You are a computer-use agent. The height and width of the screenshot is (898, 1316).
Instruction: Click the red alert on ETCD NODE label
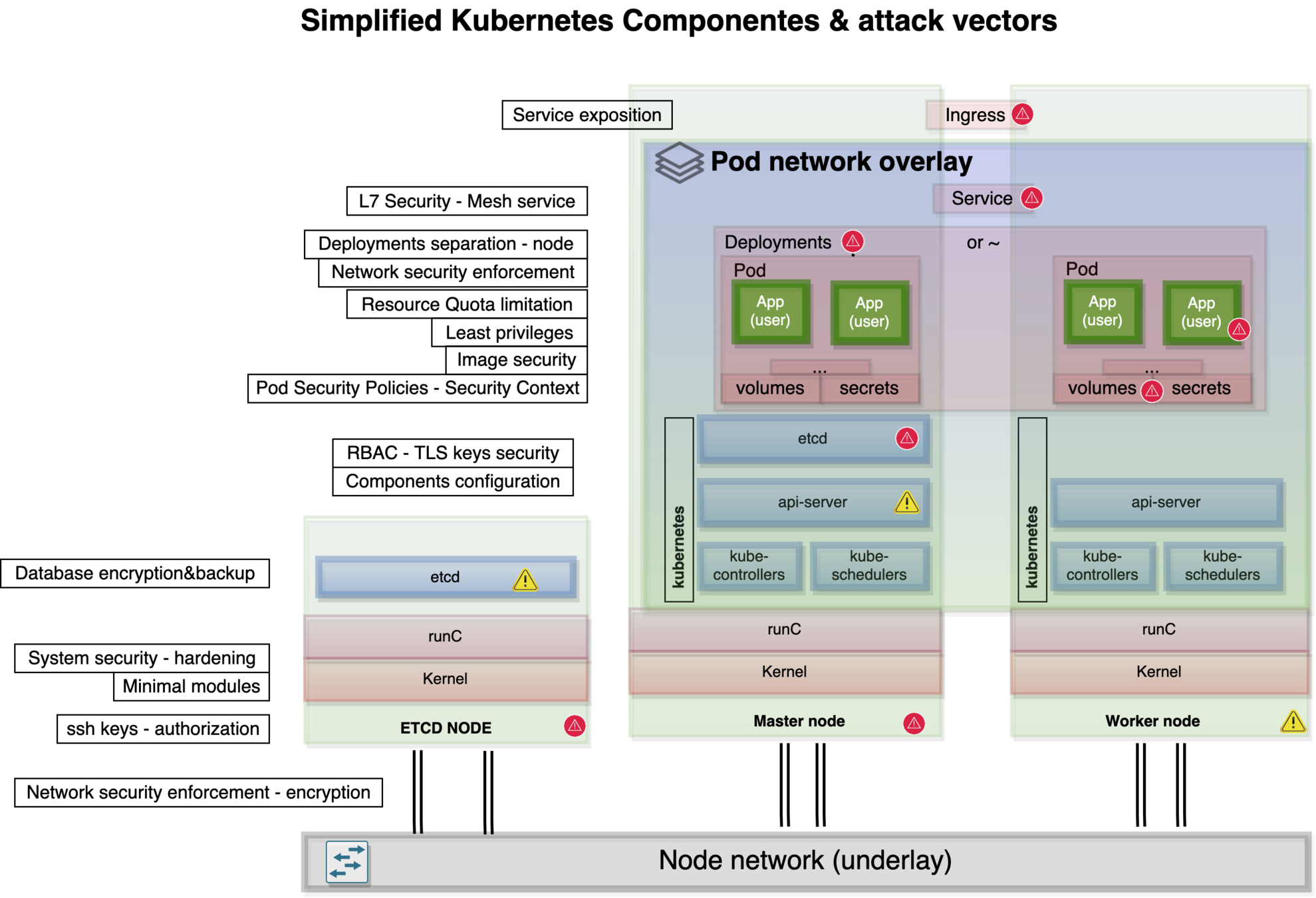coord(575,726)
